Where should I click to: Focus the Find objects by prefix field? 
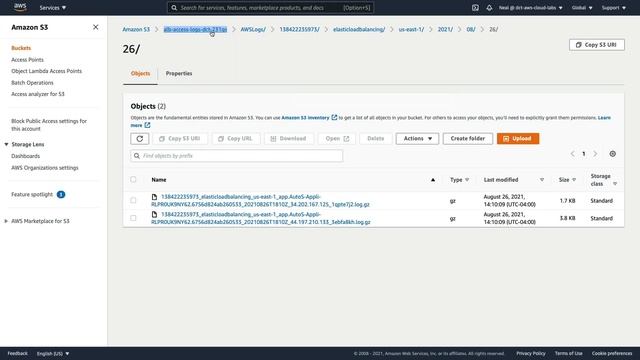point(237,156)
